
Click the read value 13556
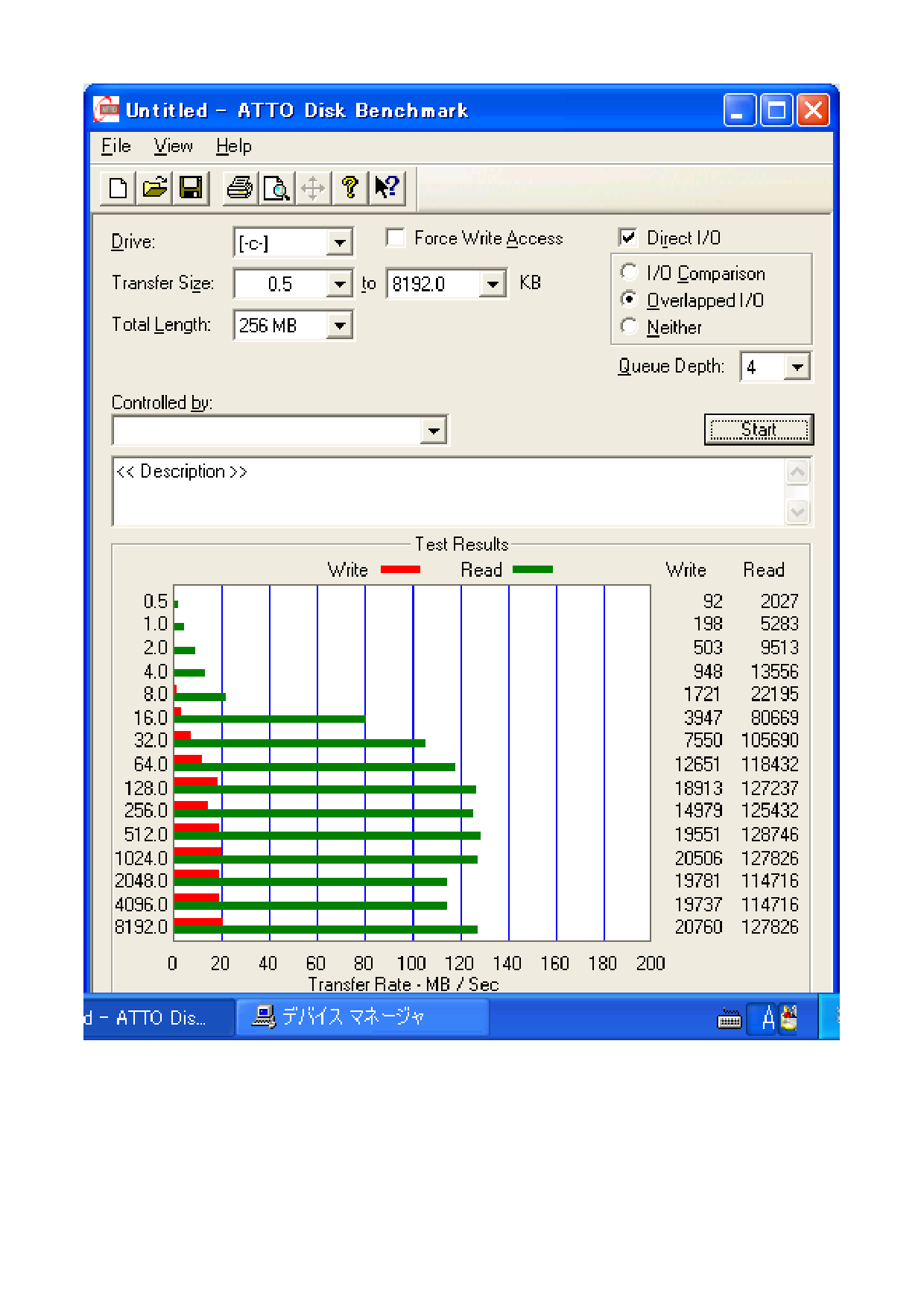coord(775,671)
